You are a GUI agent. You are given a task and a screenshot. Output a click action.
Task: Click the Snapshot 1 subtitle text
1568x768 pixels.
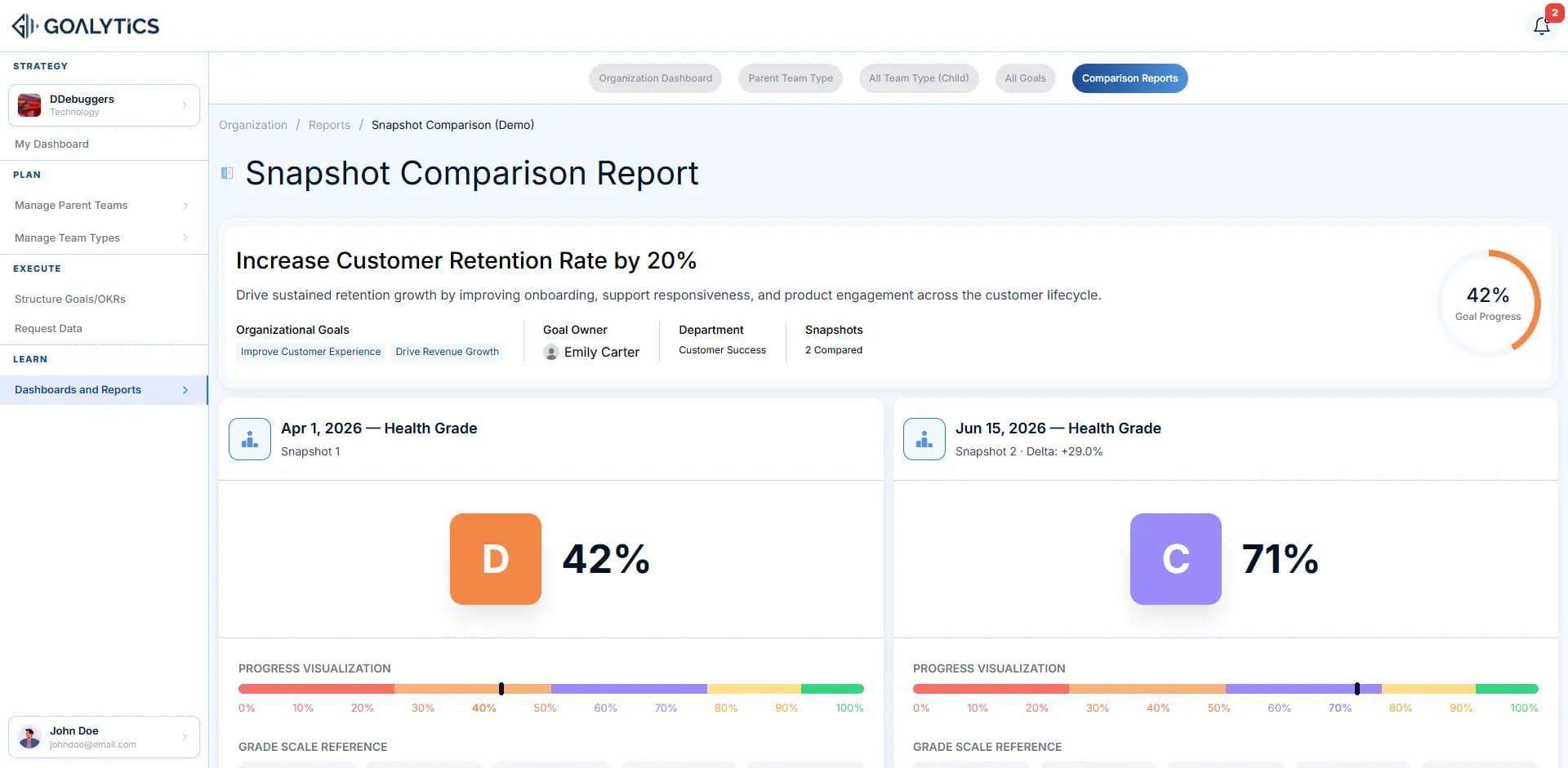point(310,451)
